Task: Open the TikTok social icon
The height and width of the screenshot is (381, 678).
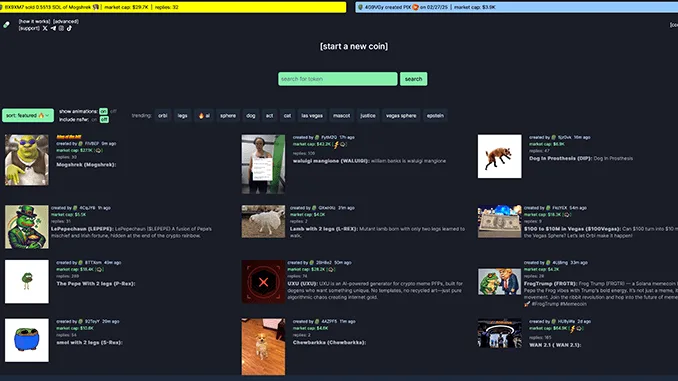Action: pos(69,28)
